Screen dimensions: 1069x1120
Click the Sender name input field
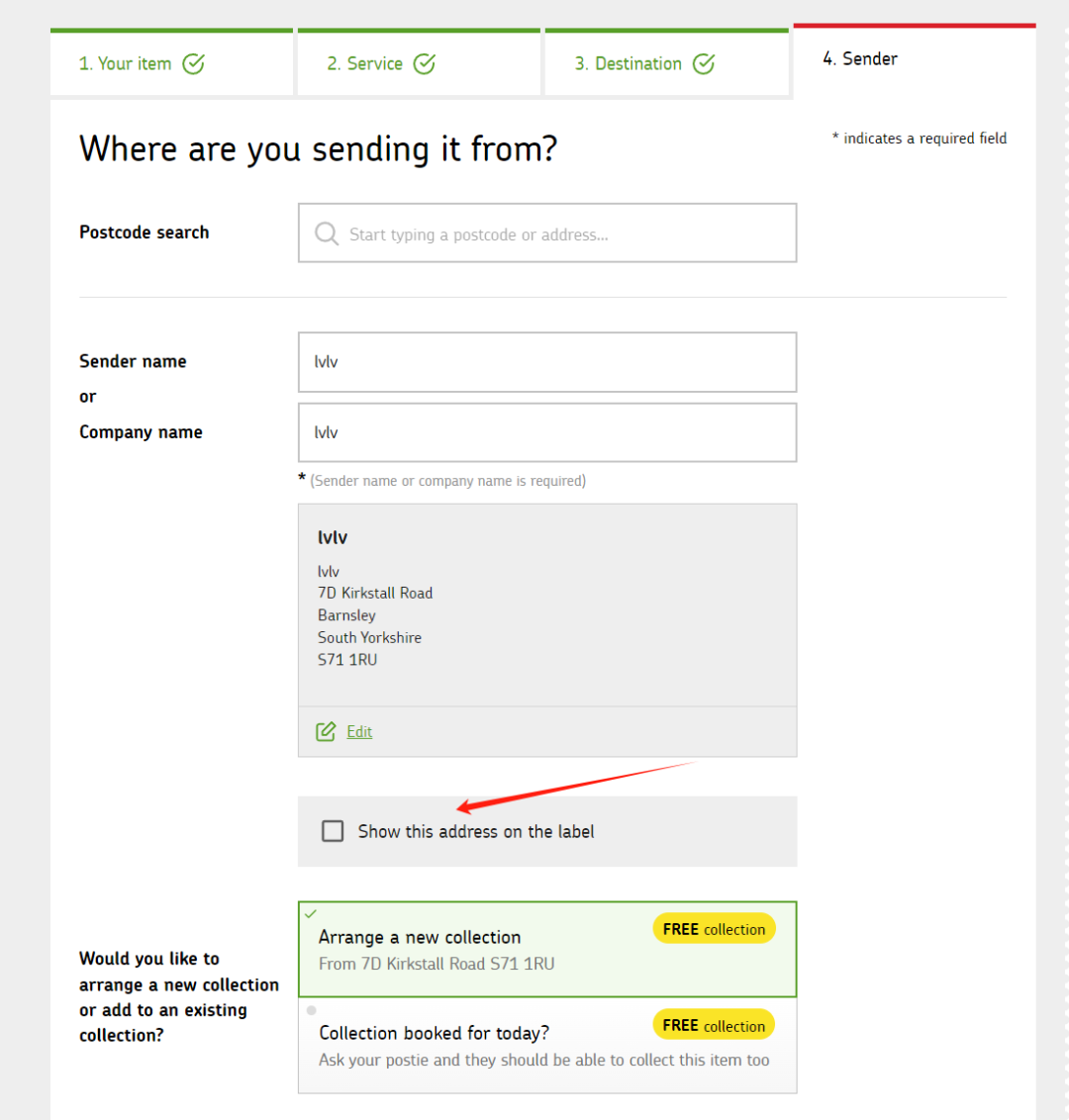click(547, 362)
